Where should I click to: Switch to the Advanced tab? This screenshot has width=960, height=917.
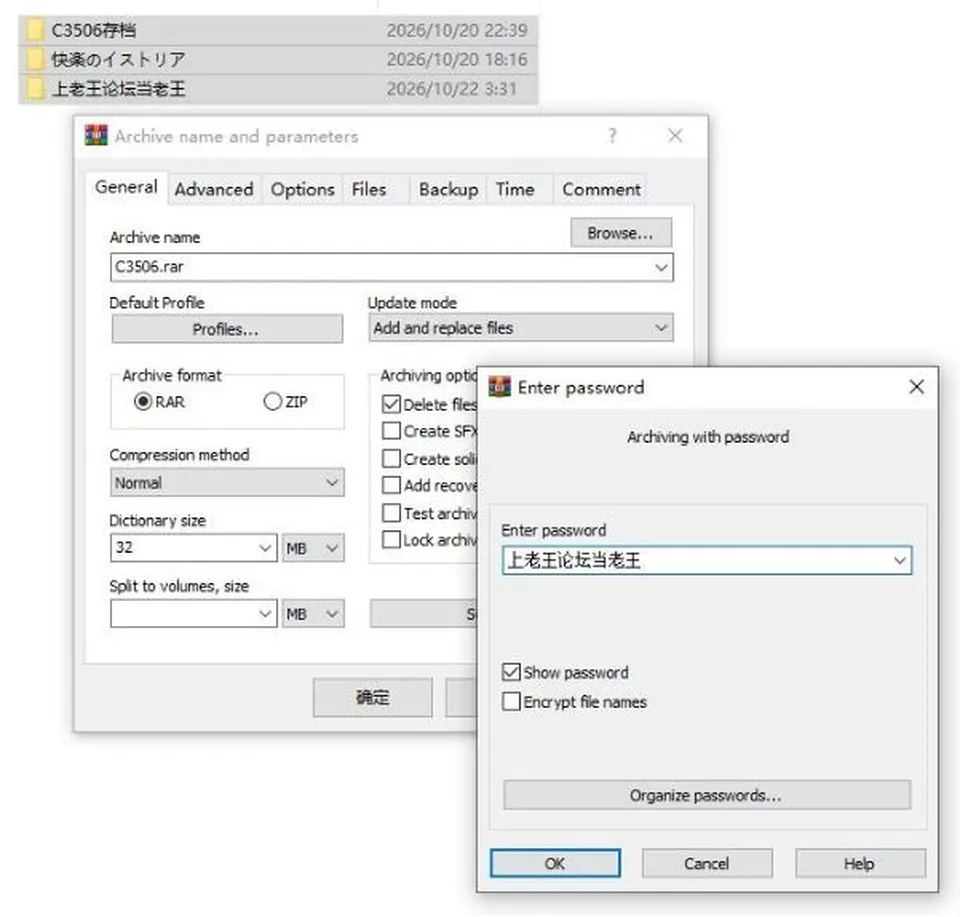(x=214, y=189)
